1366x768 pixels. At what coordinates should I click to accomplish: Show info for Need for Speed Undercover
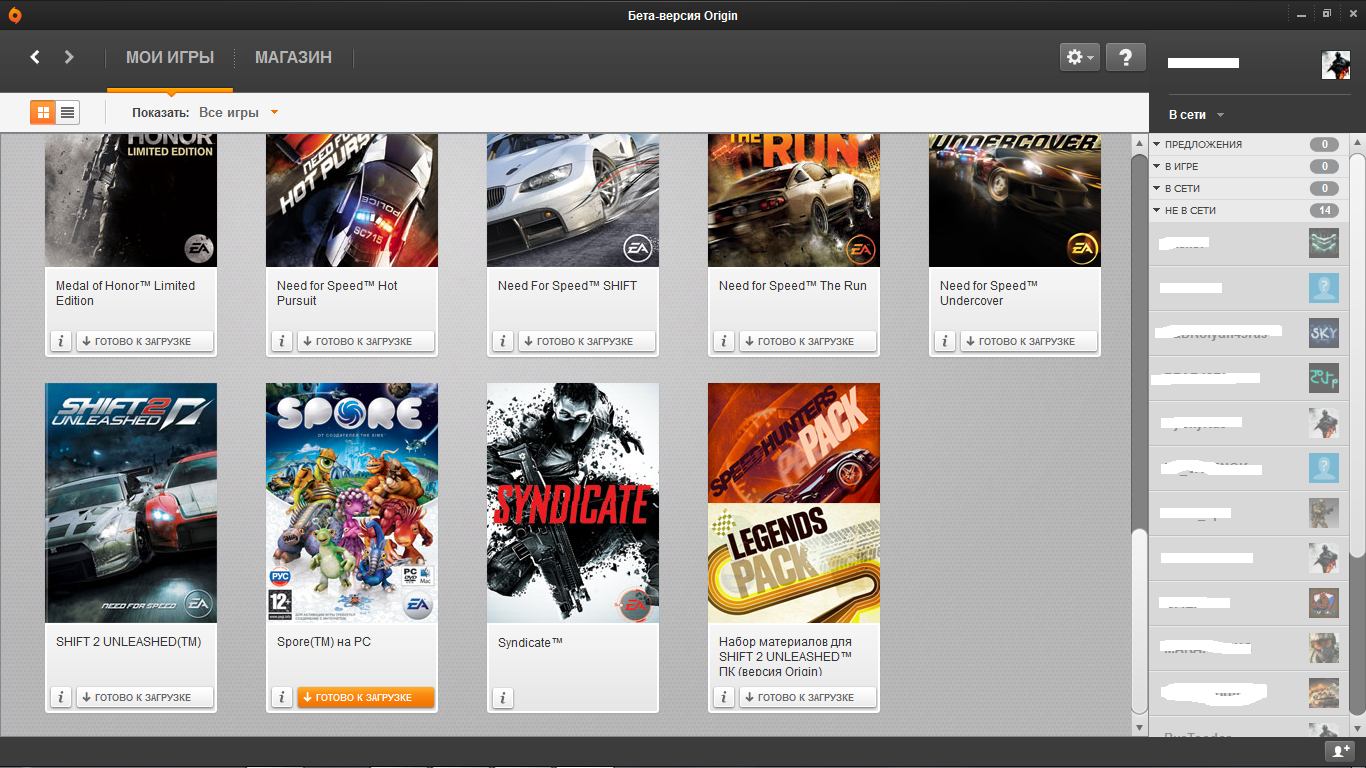[944, 341]
